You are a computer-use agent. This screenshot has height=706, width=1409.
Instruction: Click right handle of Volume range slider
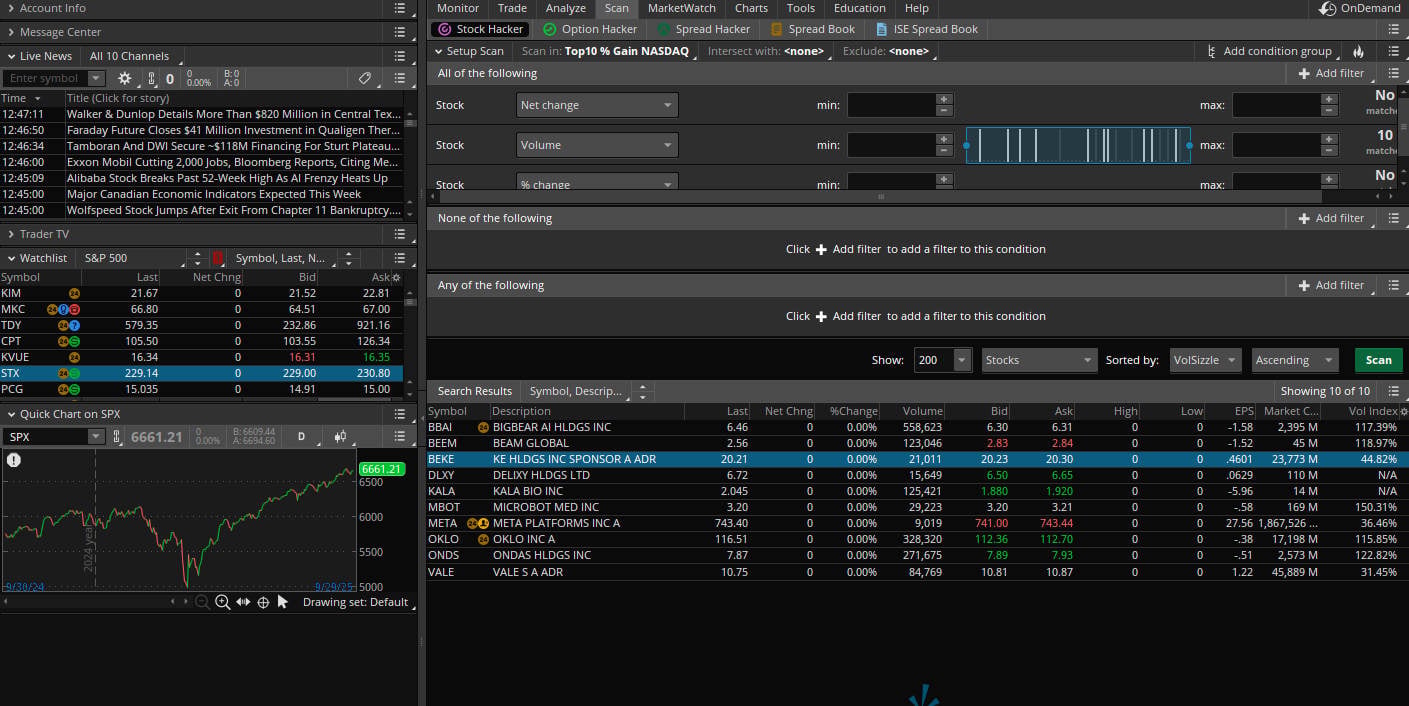(1189, 145)
